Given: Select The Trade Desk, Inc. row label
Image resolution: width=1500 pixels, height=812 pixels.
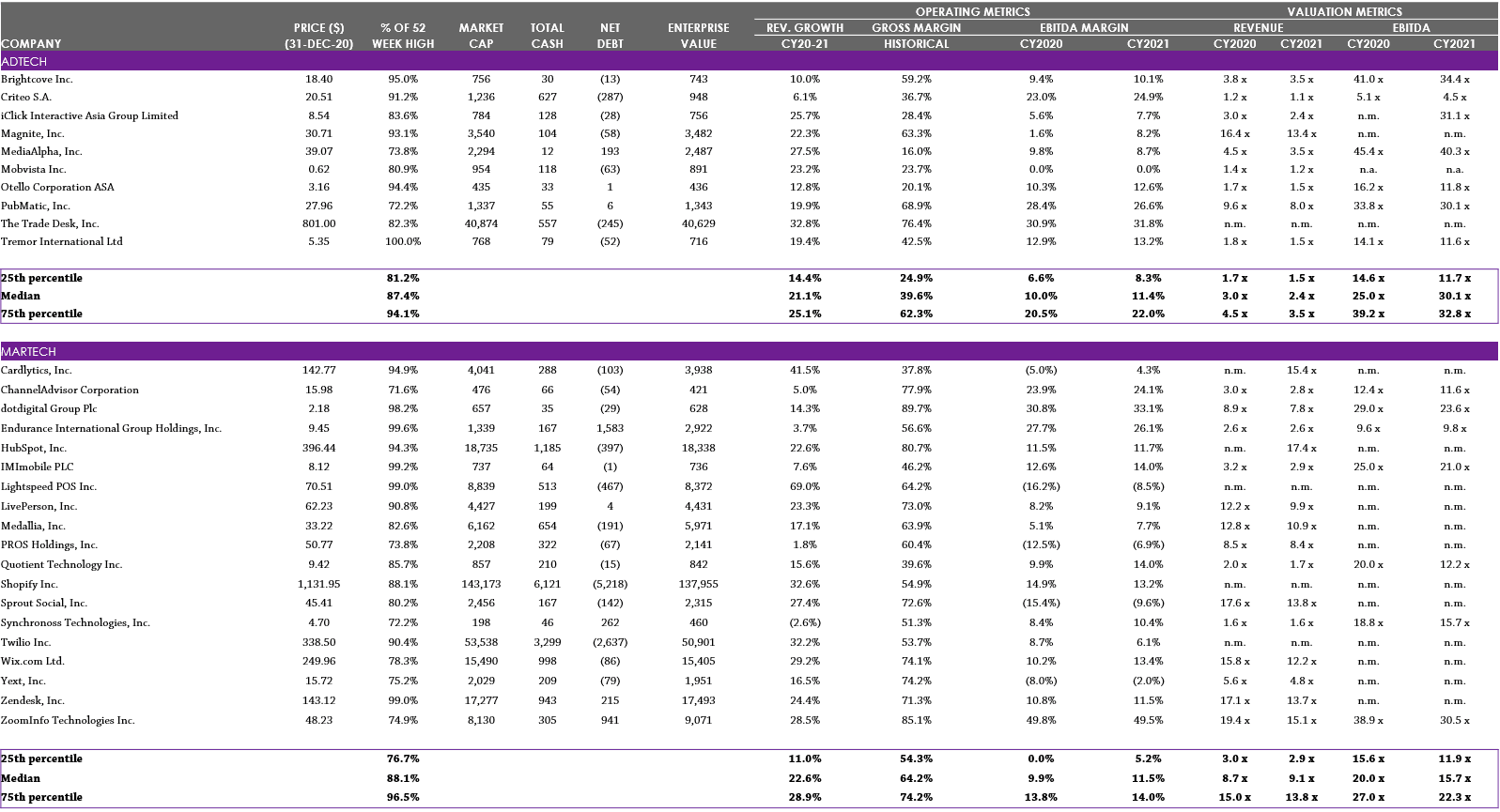Looking at the screenshot, I should pos(50,223).
